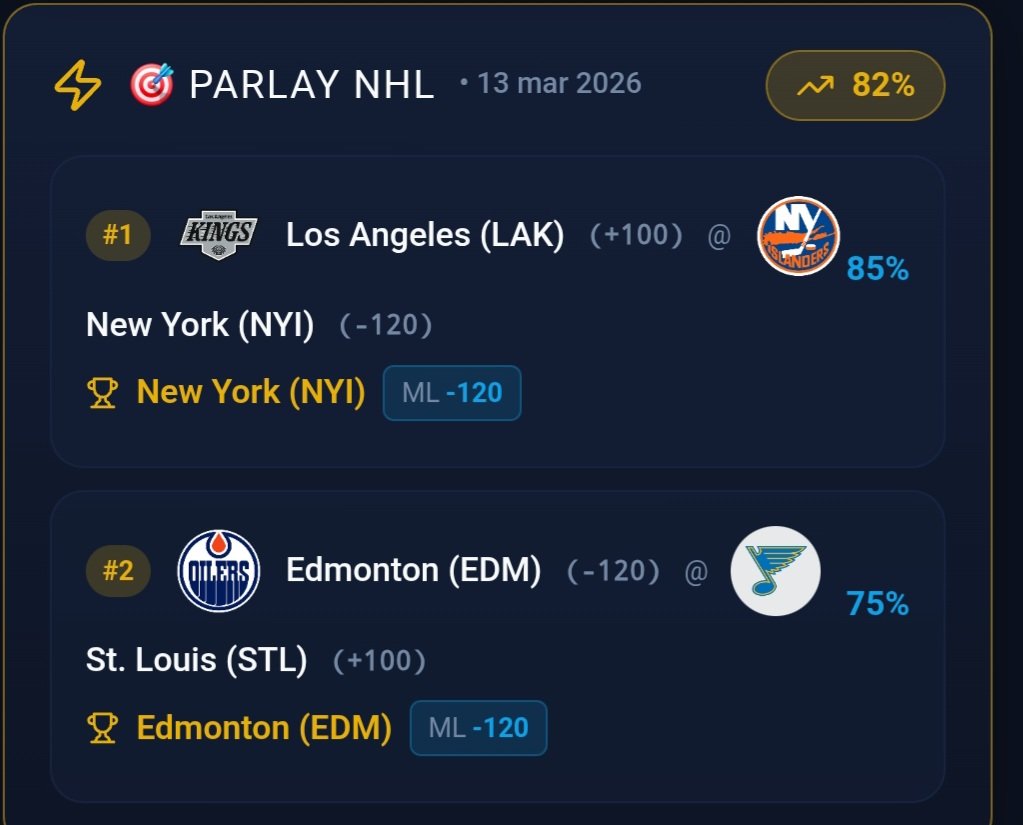The height and width of the screenshot is (825, 1023).
Task: Select the ML -120 chip for Edmonton
Action: click(x=478, y=728)
